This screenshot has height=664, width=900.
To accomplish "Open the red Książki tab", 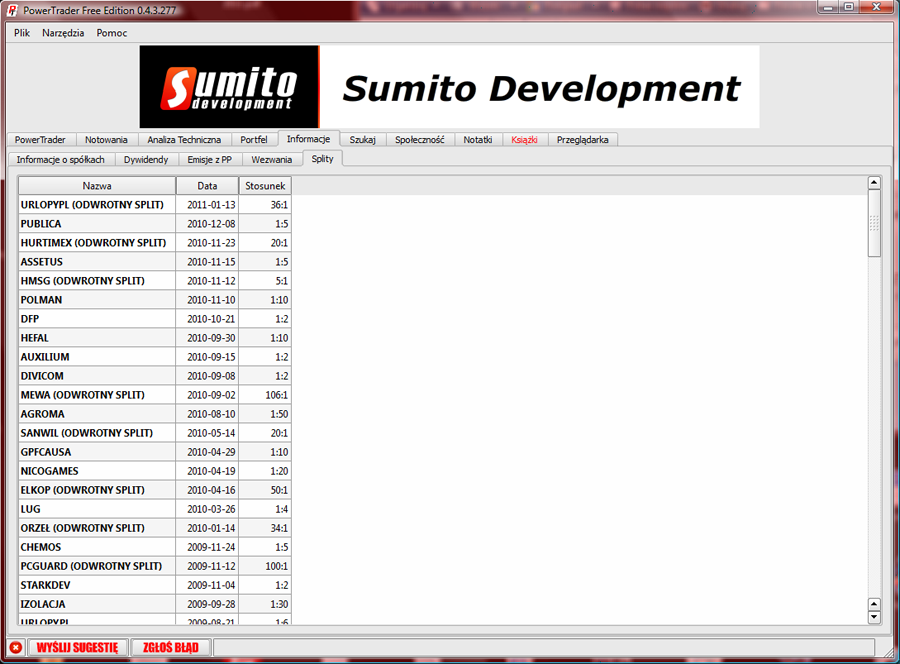I will coord(525,139).
